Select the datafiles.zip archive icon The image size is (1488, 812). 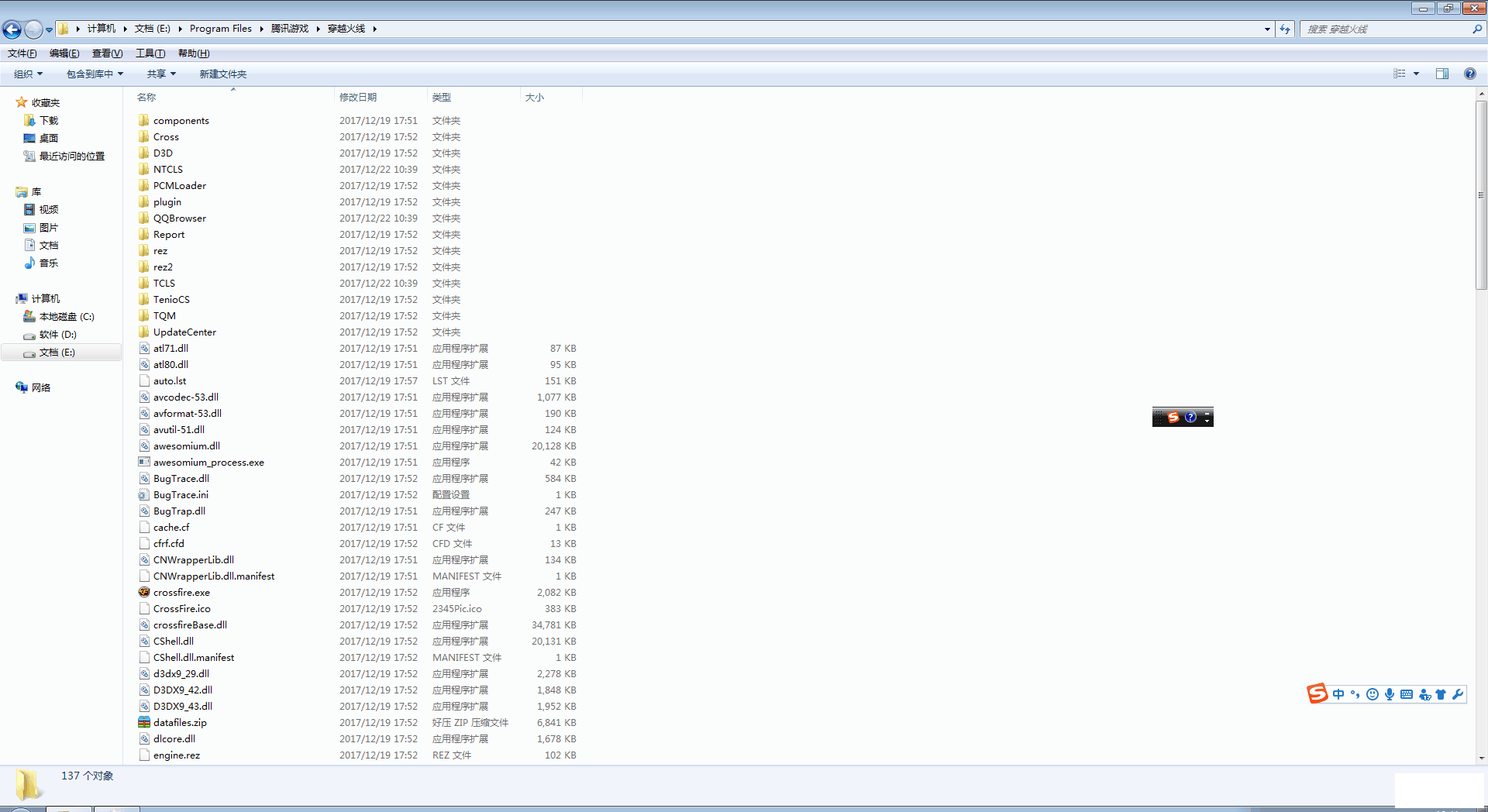tap(144, 722)
